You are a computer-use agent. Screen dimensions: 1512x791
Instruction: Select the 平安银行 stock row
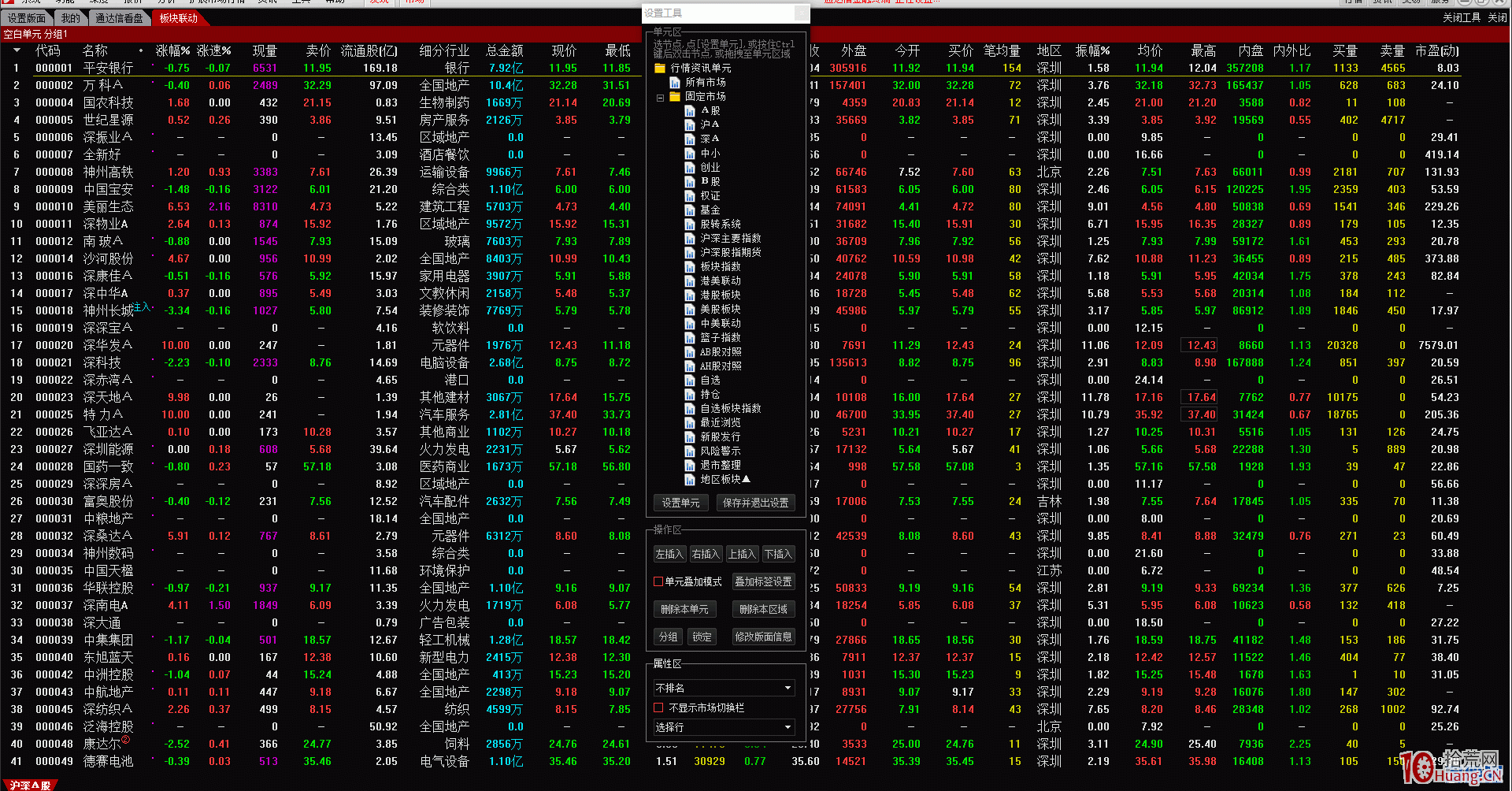click(108, 68)
